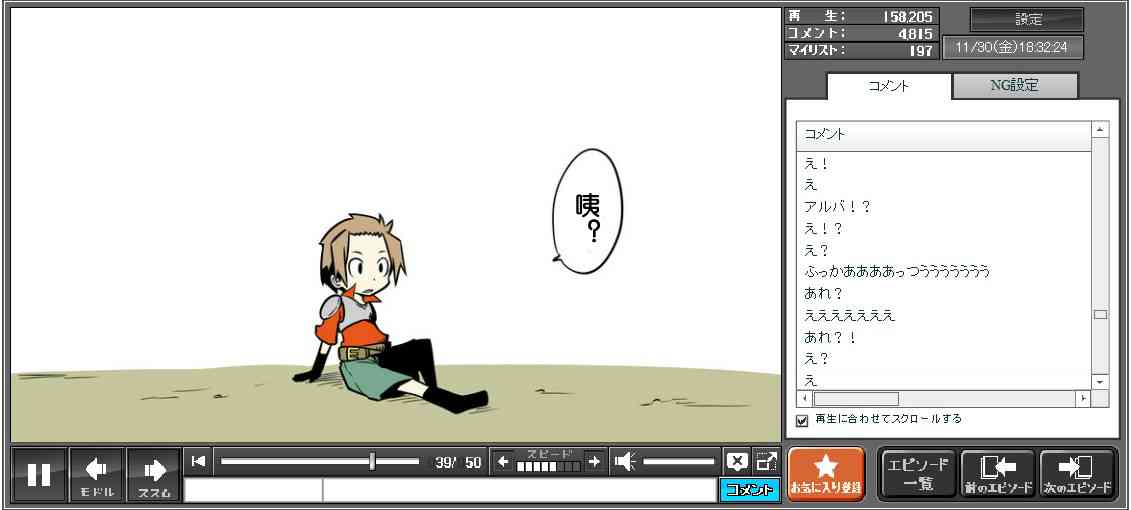
Task: Decrease playback speed with left arrow
Action: point(503,461)
